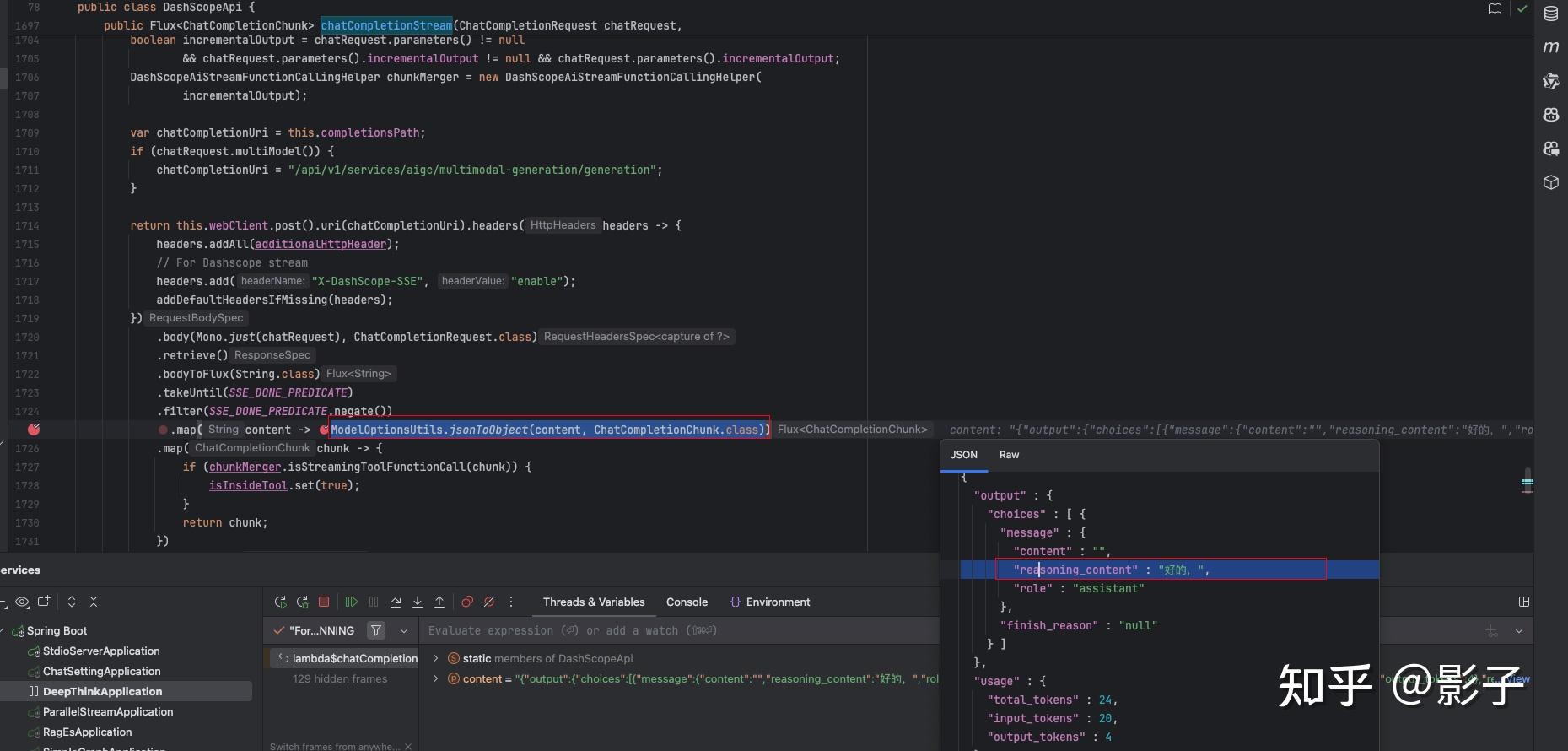
Task: Toggle Reader Mode book icon
Action: pyautogui.click(x=1495, y=8)
